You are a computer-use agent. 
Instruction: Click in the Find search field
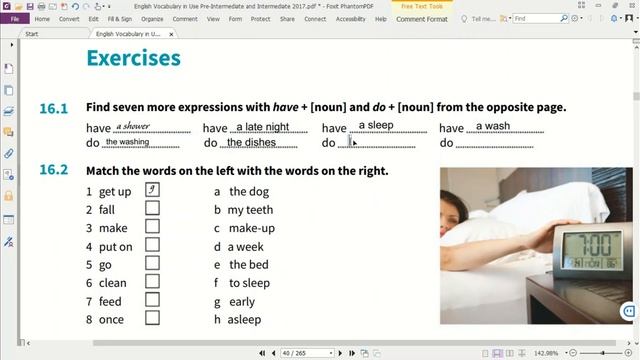coord(536,18)
